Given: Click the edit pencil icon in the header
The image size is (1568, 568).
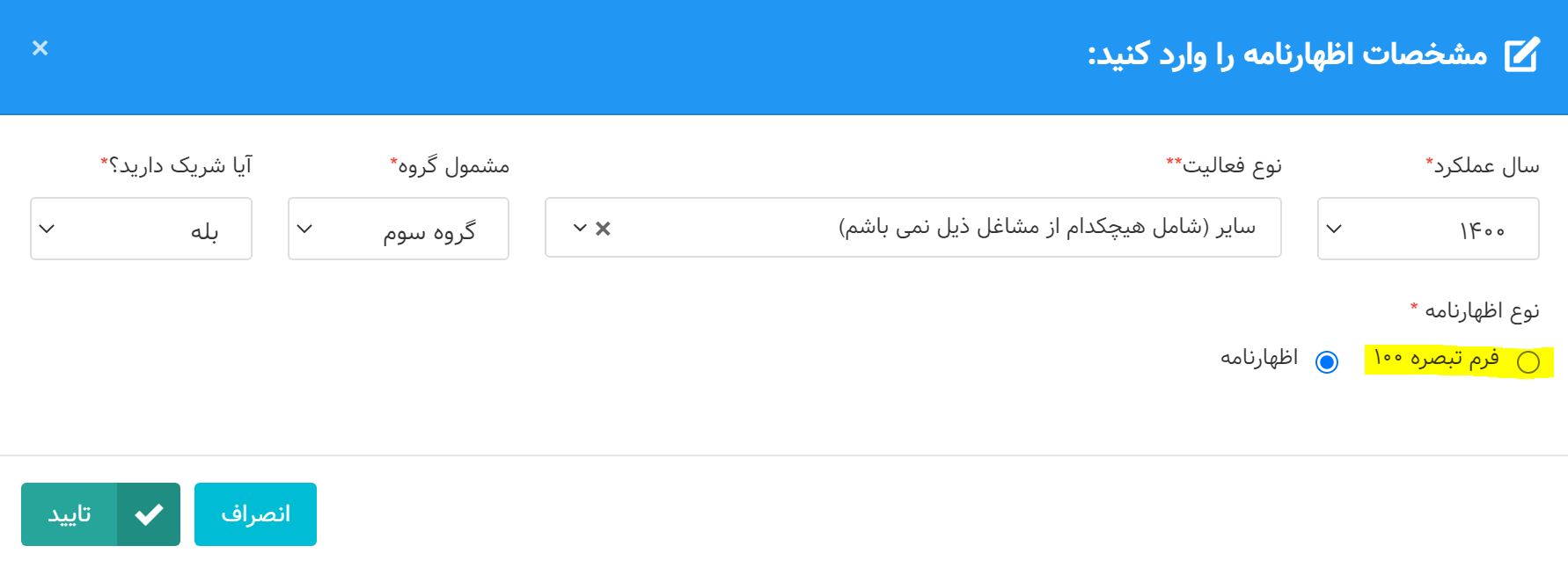Looking at the screenshot, I should click(1521, 55).
